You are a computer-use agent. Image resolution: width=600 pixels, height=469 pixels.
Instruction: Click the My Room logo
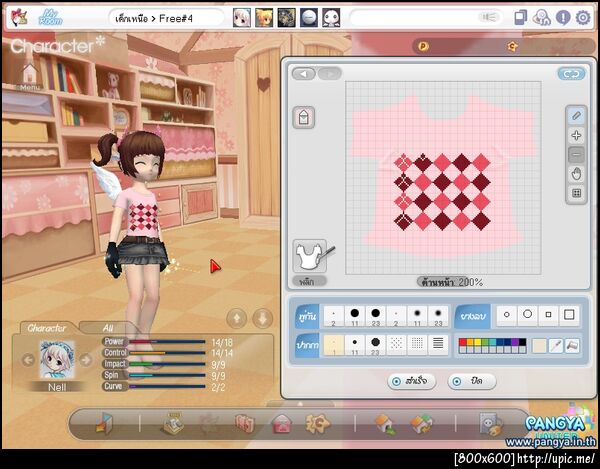coord(51,18)
